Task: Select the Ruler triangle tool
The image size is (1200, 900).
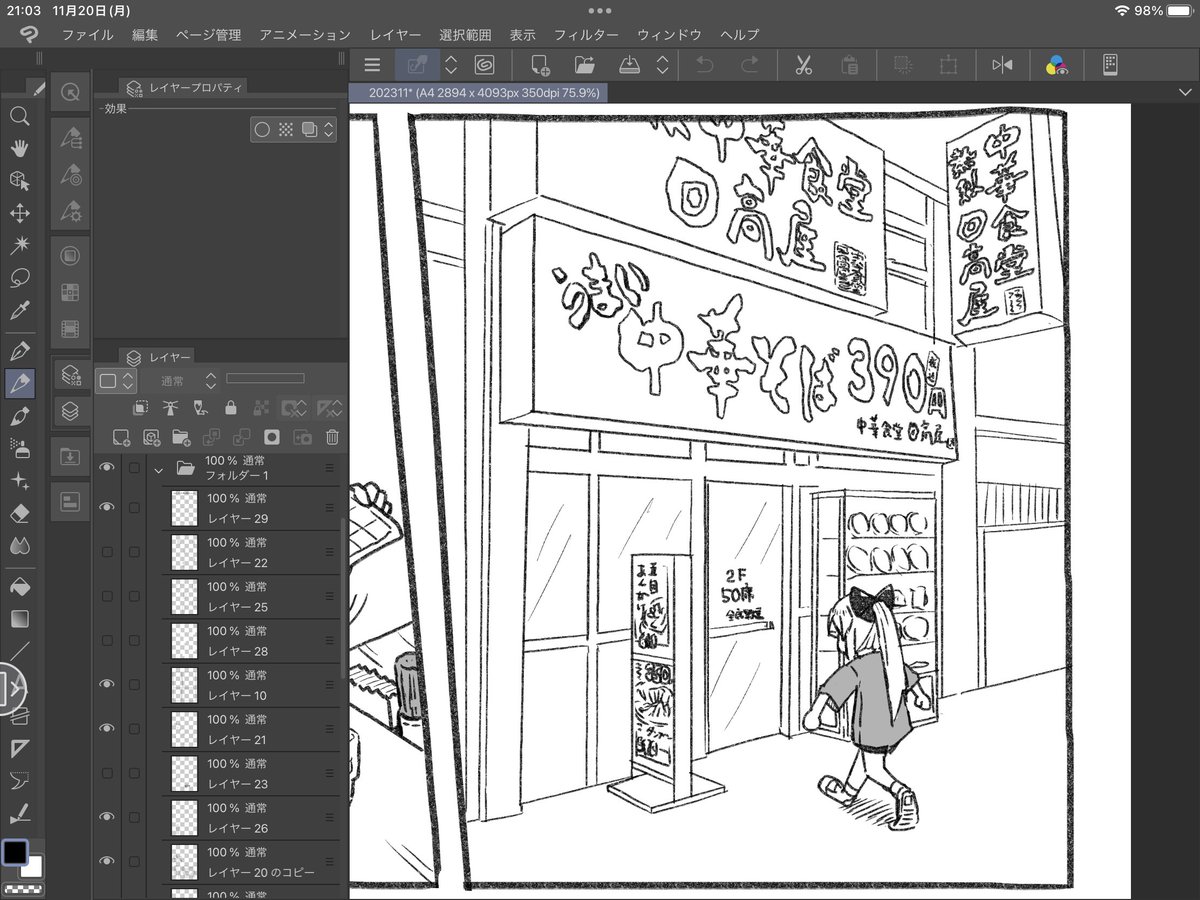Action: tap(19, 748)
